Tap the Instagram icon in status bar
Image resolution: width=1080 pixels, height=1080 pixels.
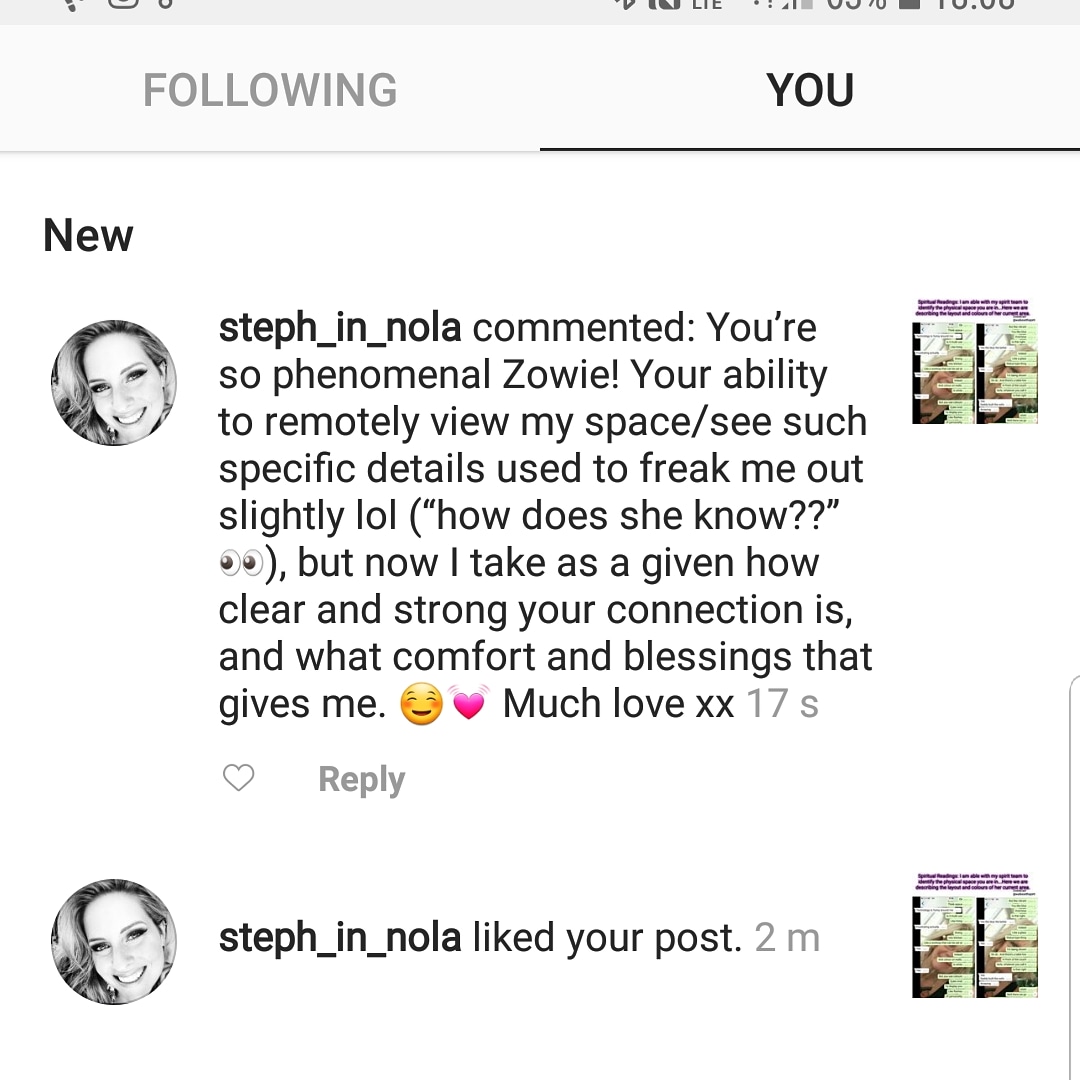tap(123, 4)
